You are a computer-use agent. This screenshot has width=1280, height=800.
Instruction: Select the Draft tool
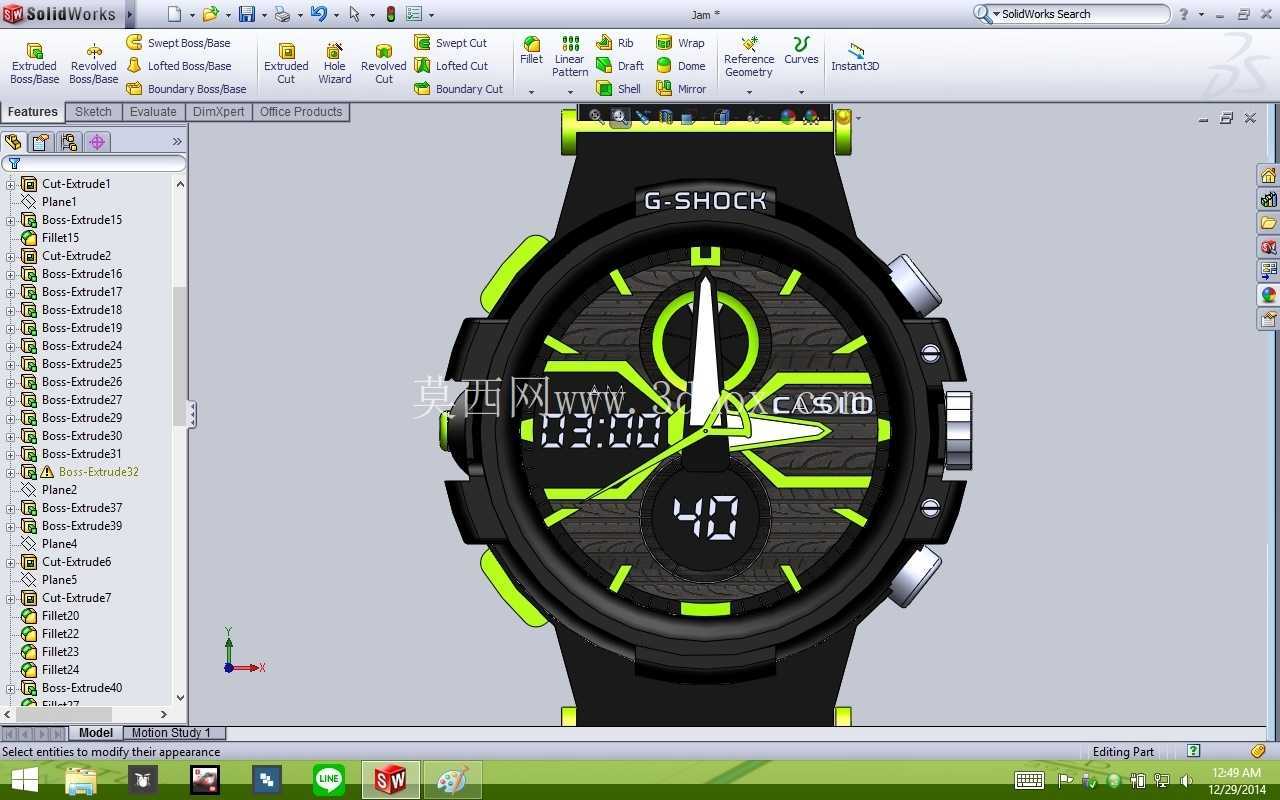click(x=620, y=66)
